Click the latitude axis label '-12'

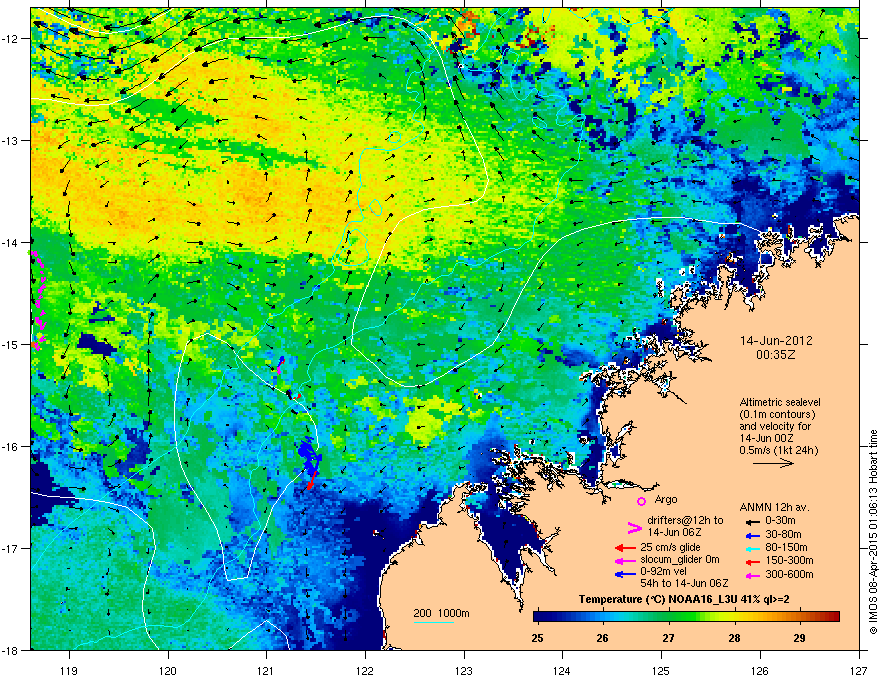pos(11,38)
